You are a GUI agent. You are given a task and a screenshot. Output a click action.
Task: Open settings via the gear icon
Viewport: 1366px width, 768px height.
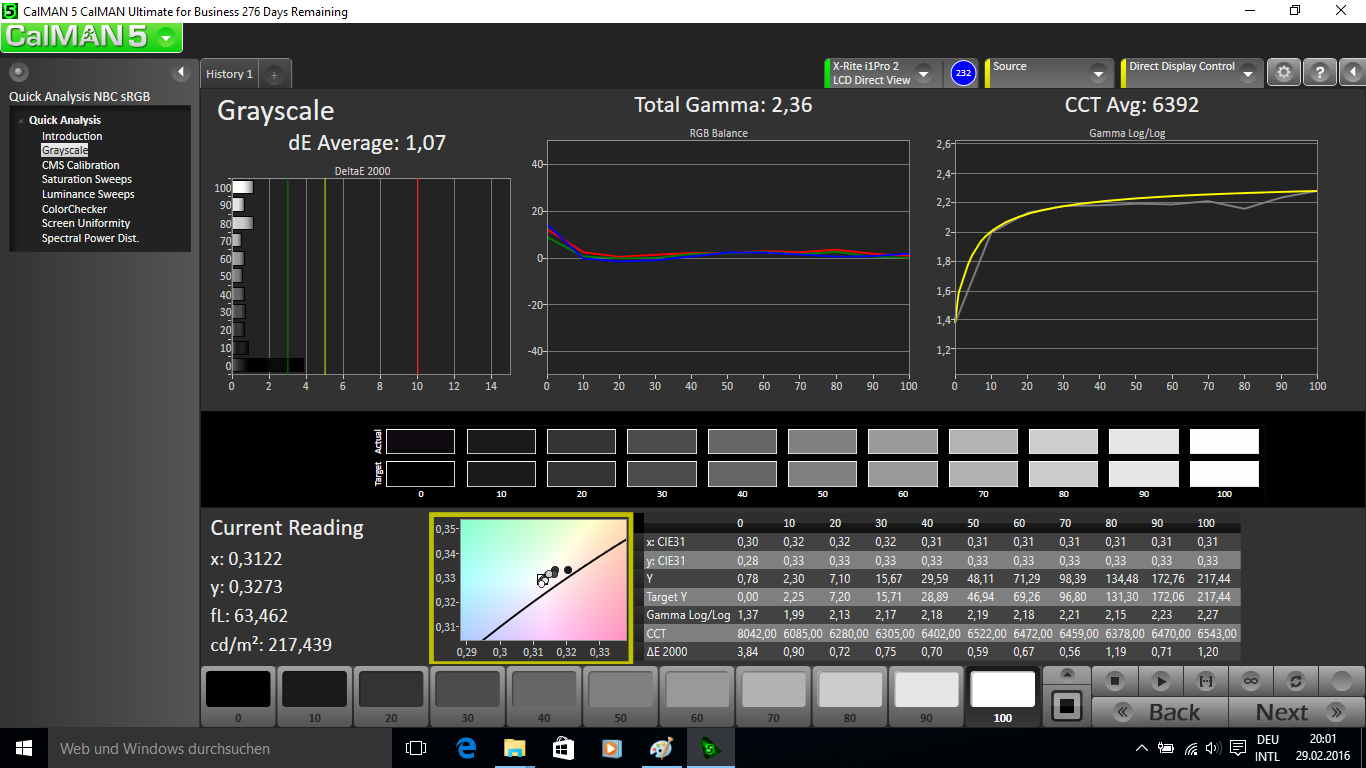click(x=1284, y=73)
